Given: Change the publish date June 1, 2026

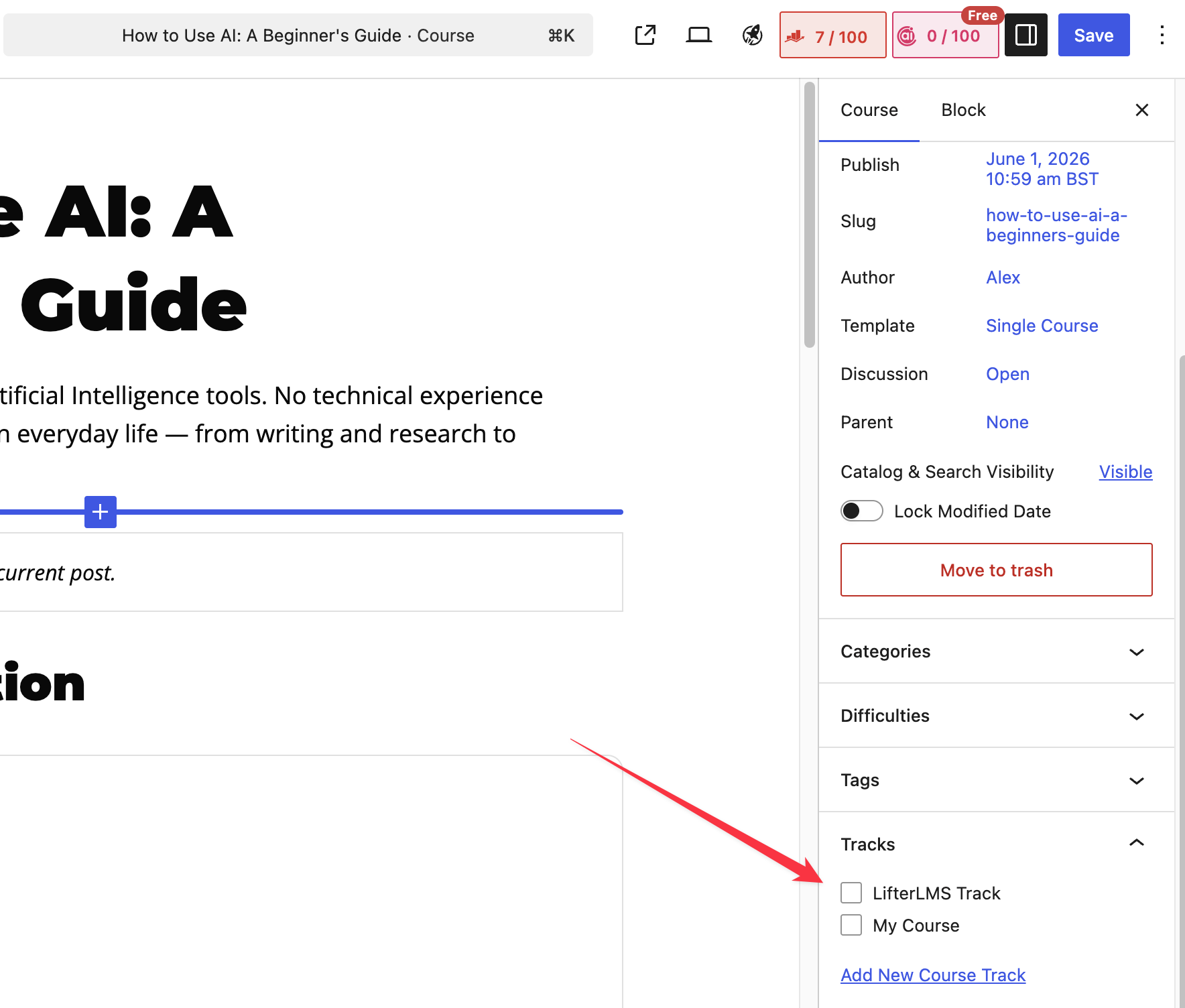Looking at the screenshot, I should point(1042,169).
